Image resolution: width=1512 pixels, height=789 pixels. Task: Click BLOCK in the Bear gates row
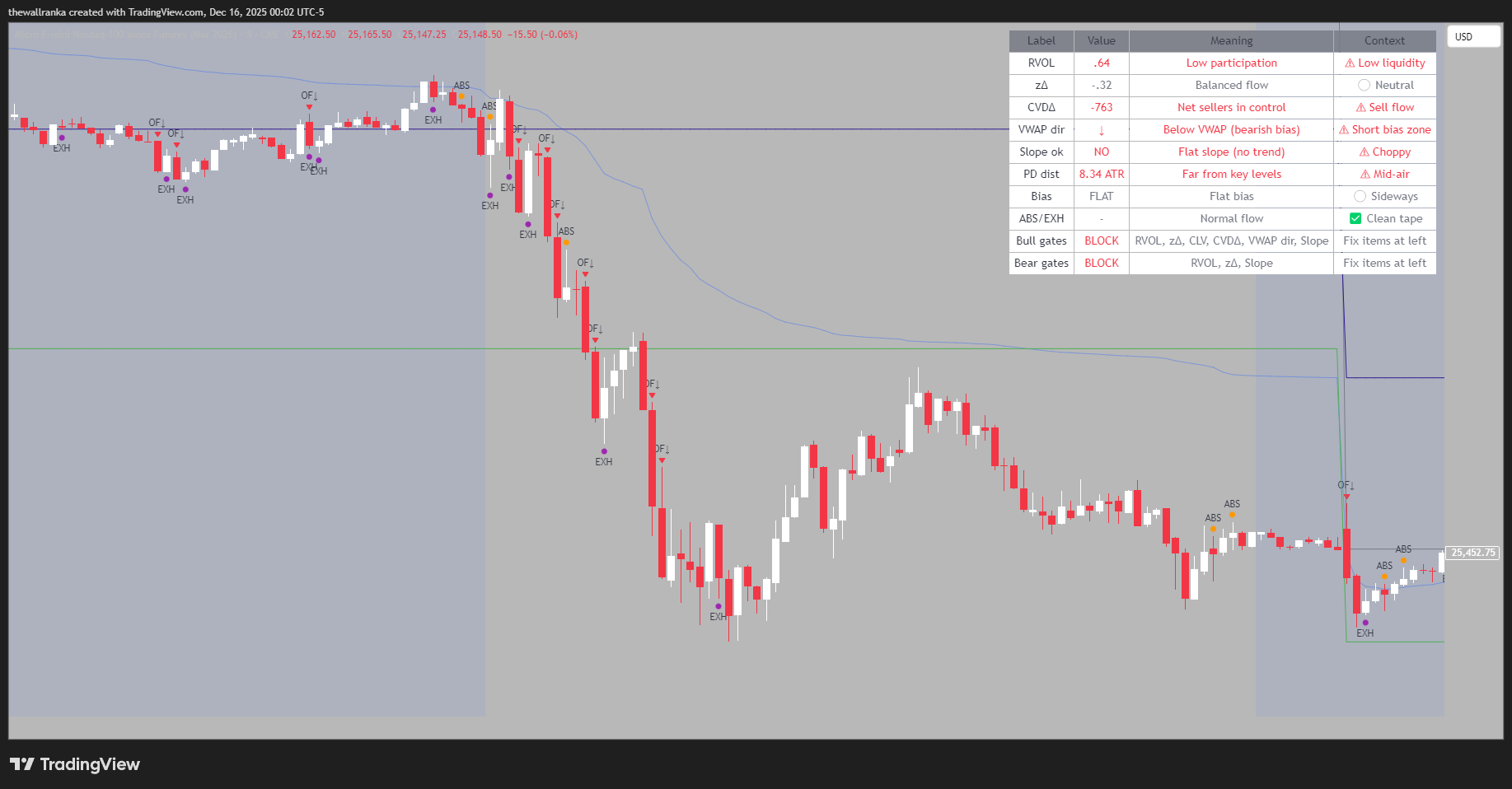1102,263
